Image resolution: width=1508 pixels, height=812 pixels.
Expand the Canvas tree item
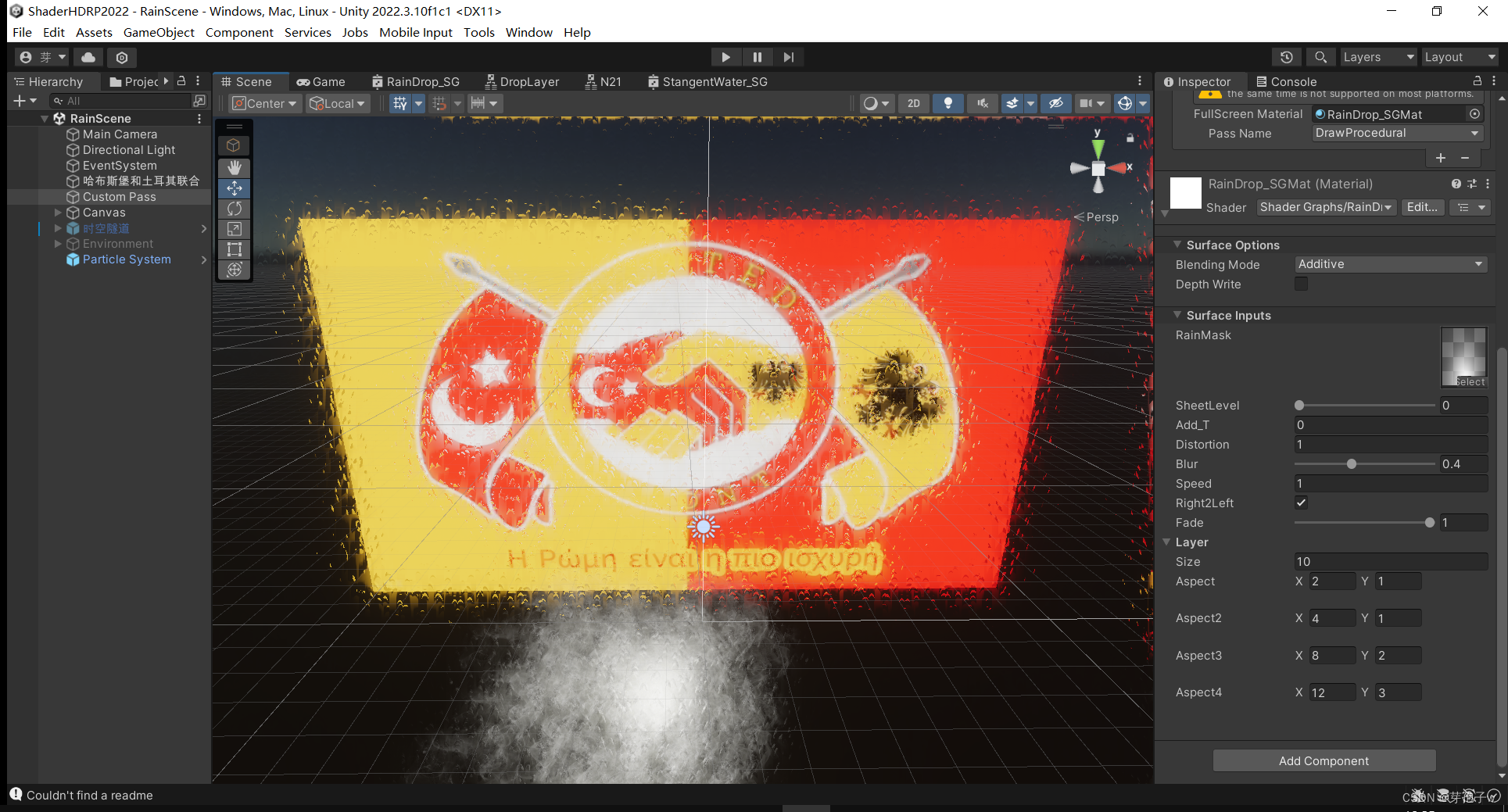coord(58,213)
